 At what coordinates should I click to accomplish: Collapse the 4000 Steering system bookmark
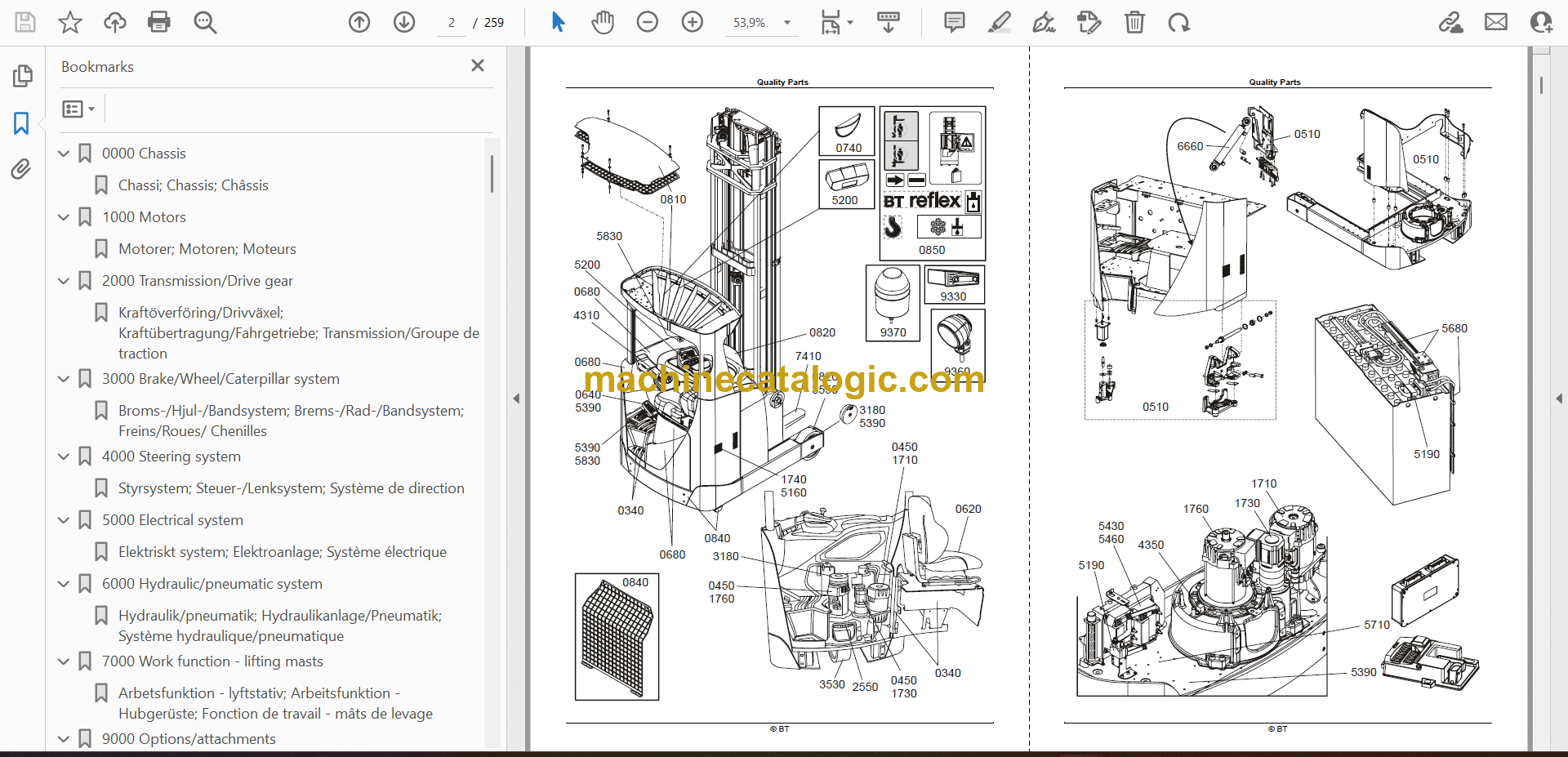64,456
